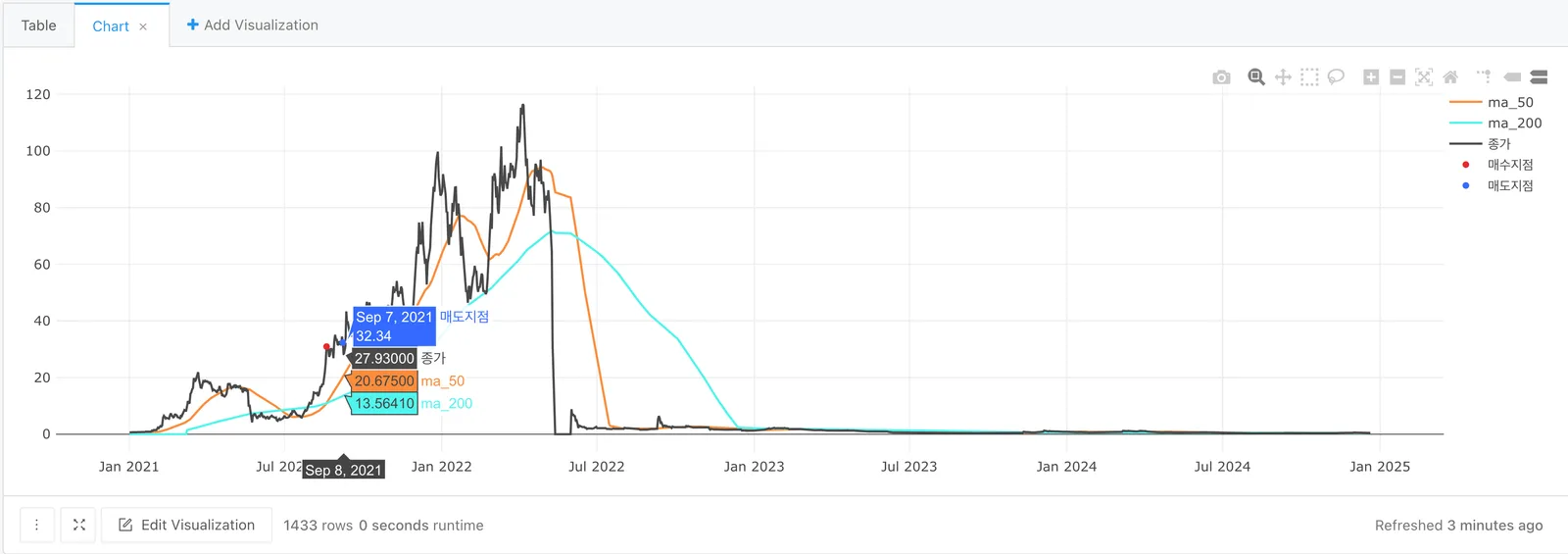
Task: Add Visualization
Action: pos(252,25)
